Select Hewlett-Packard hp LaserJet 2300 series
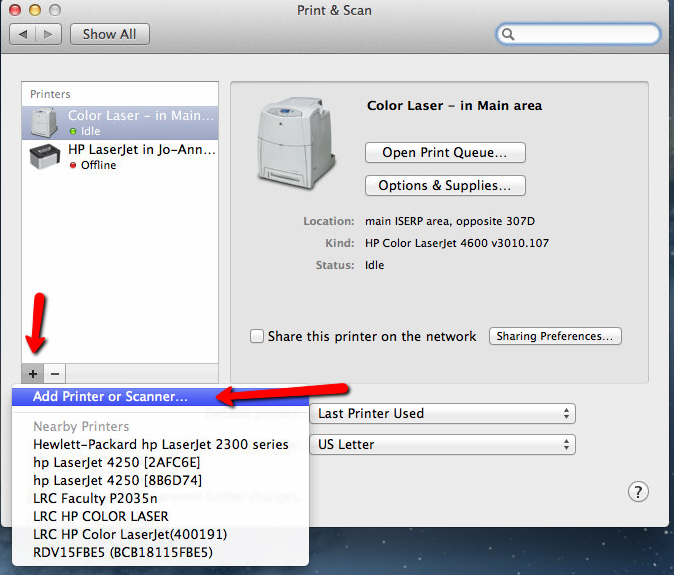The height and width of the screenshot is (575, 674). click(160, 444)
